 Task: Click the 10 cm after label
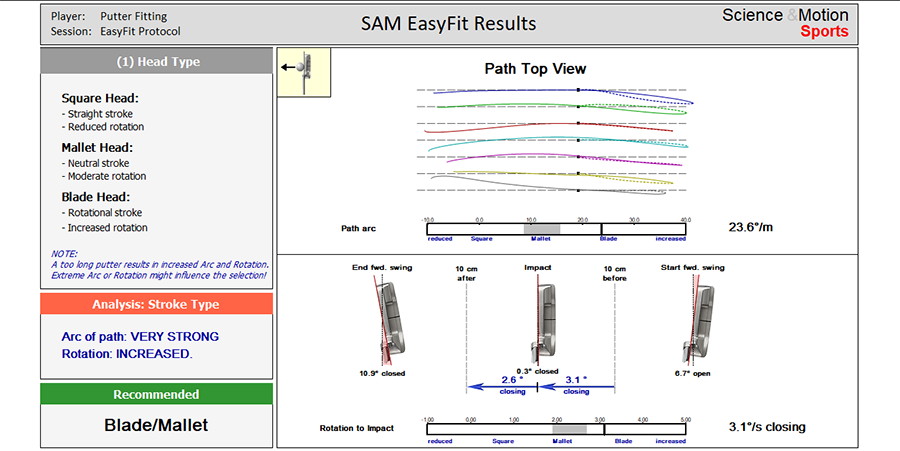[467, 274]
